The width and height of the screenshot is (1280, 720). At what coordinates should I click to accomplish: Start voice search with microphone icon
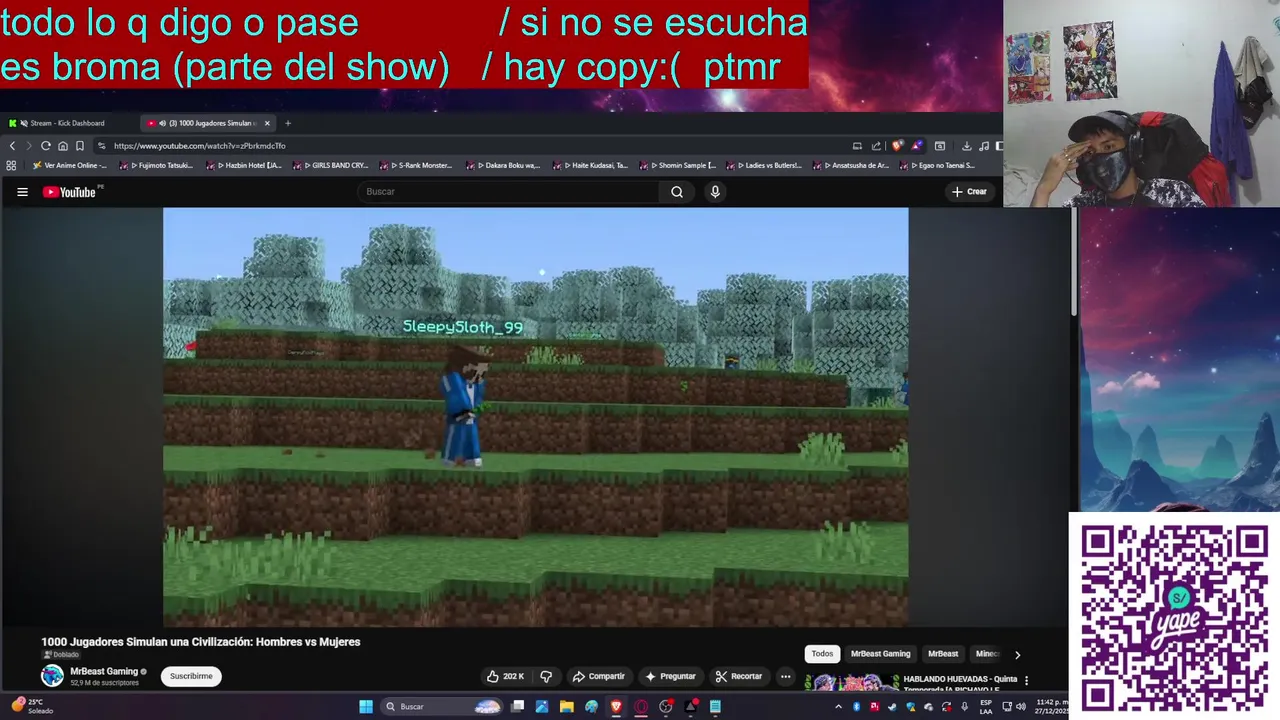[x=715, y=192]
